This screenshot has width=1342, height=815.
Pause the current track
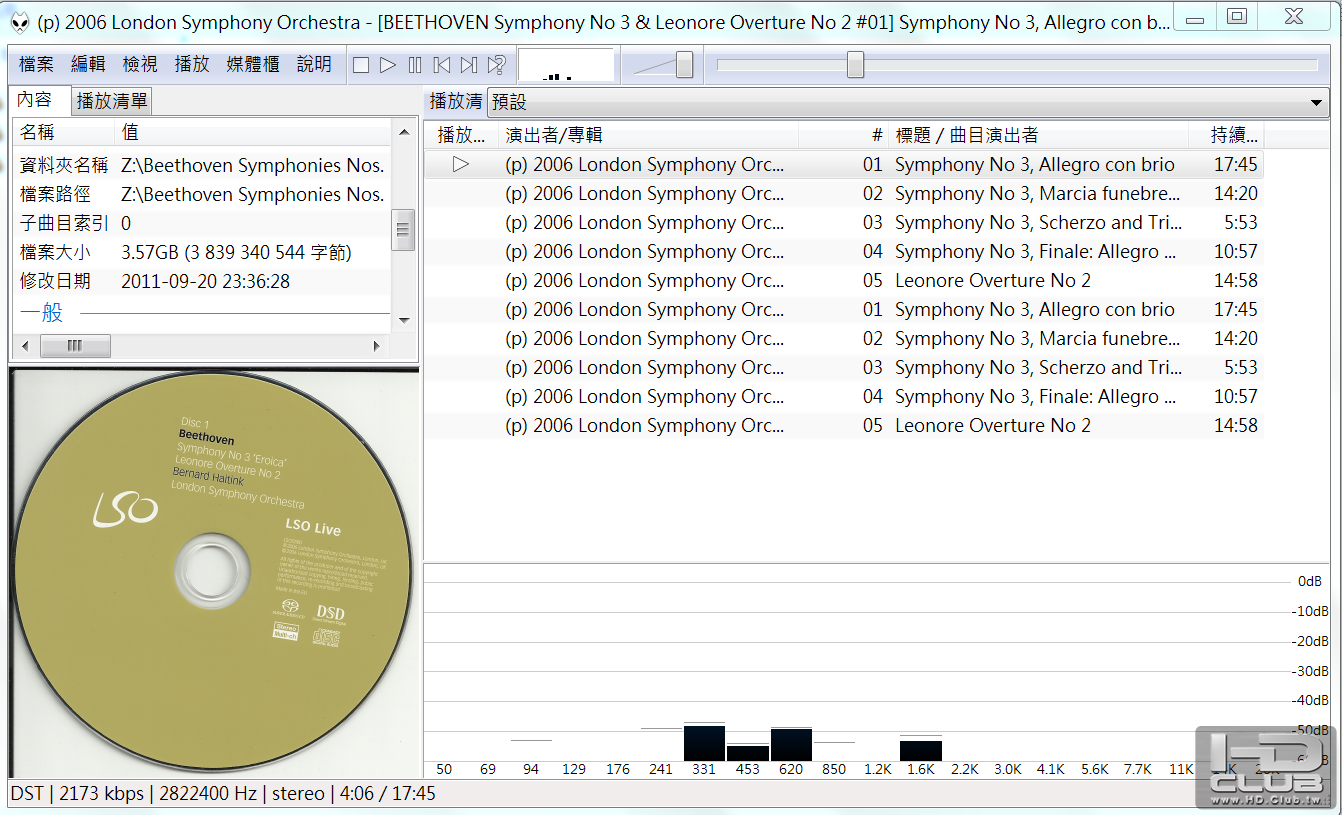coord(415,65)
